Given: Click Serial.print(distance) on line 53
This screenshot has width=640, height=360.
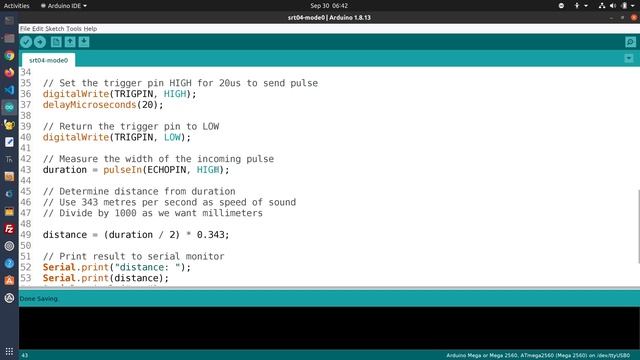Looking at the screenshot, I should [106, 278].
